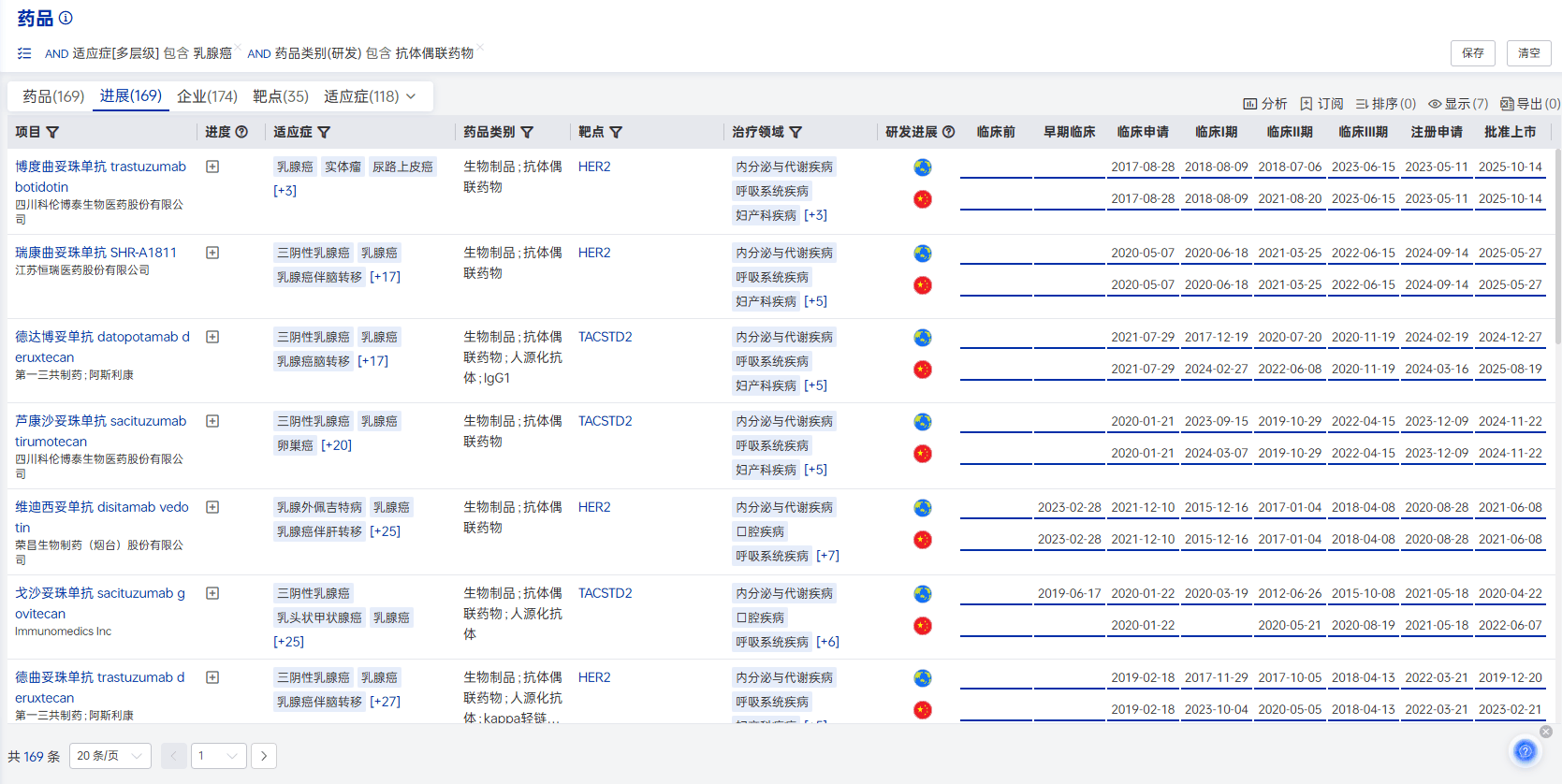Switch to the 企业(174) tab
The image size is (1562, 784).
[207, 96]
